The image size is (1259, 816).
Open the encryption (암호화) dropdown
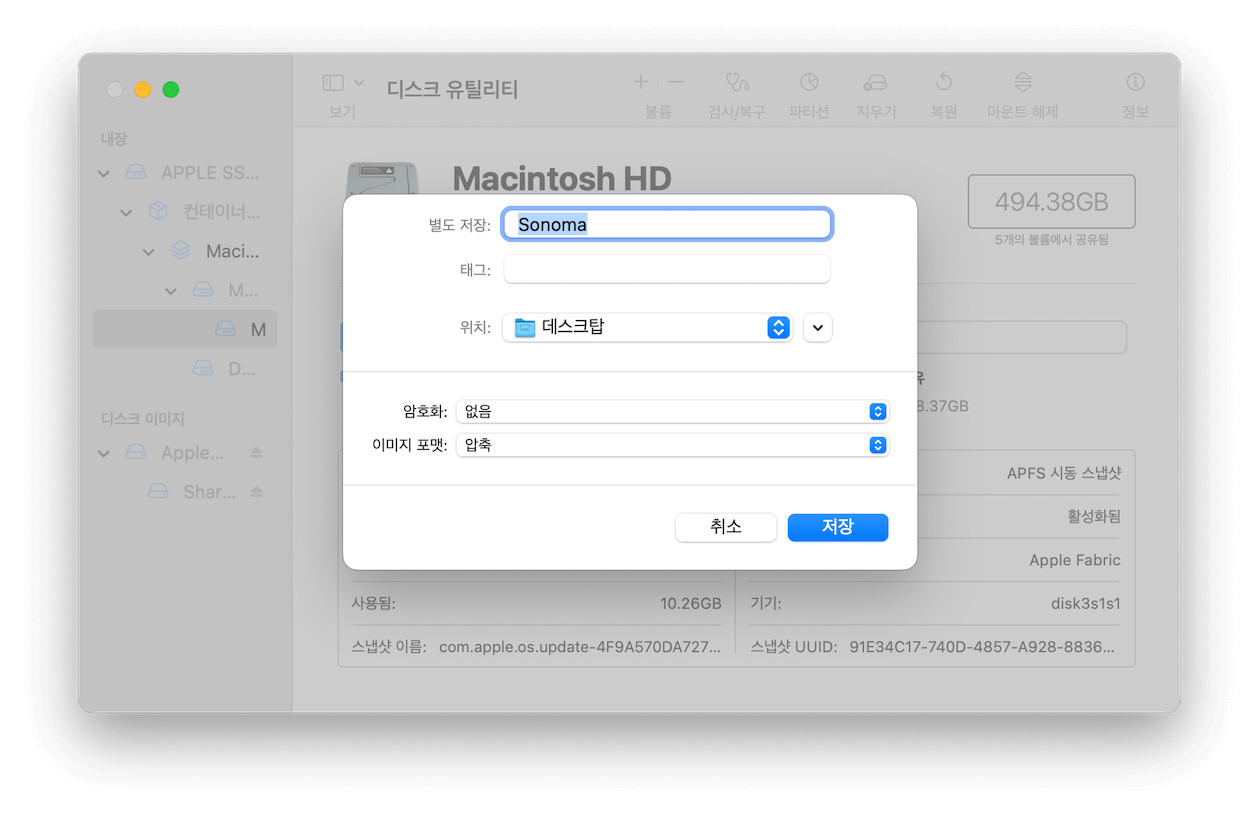click(x=672, y=411)
